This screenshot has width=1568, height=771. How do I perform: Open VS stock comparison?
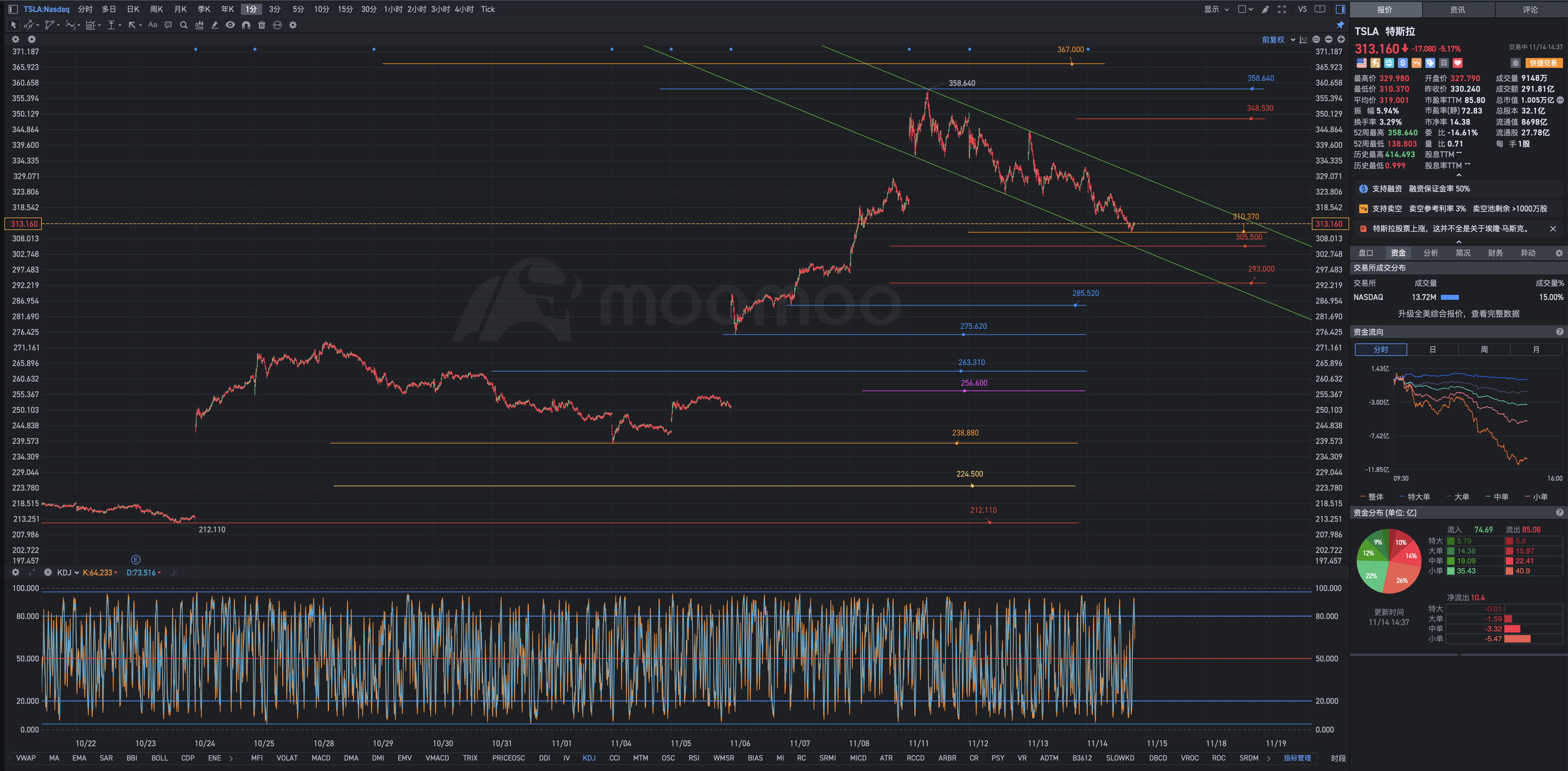tap(1302, 9)
